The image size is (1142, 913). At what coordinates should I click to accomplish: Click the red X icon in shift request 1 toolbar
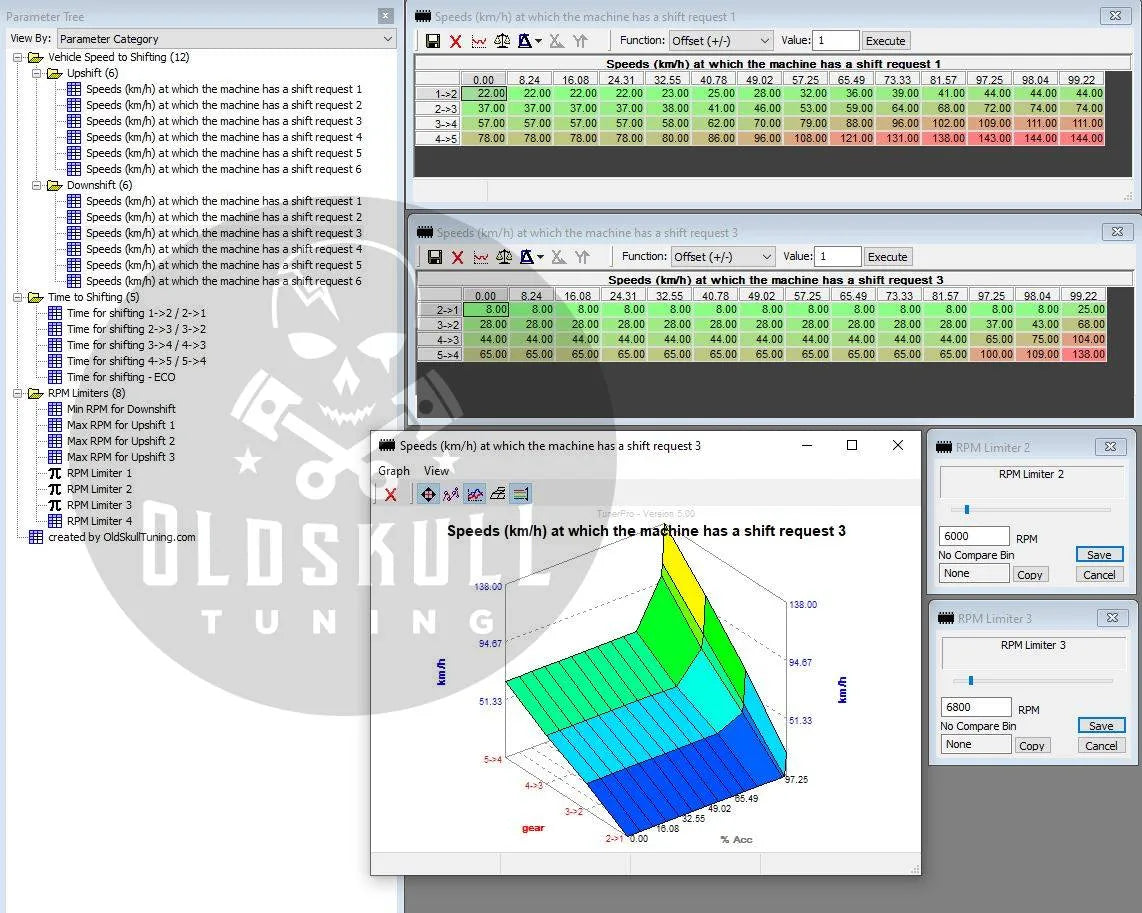456,41
